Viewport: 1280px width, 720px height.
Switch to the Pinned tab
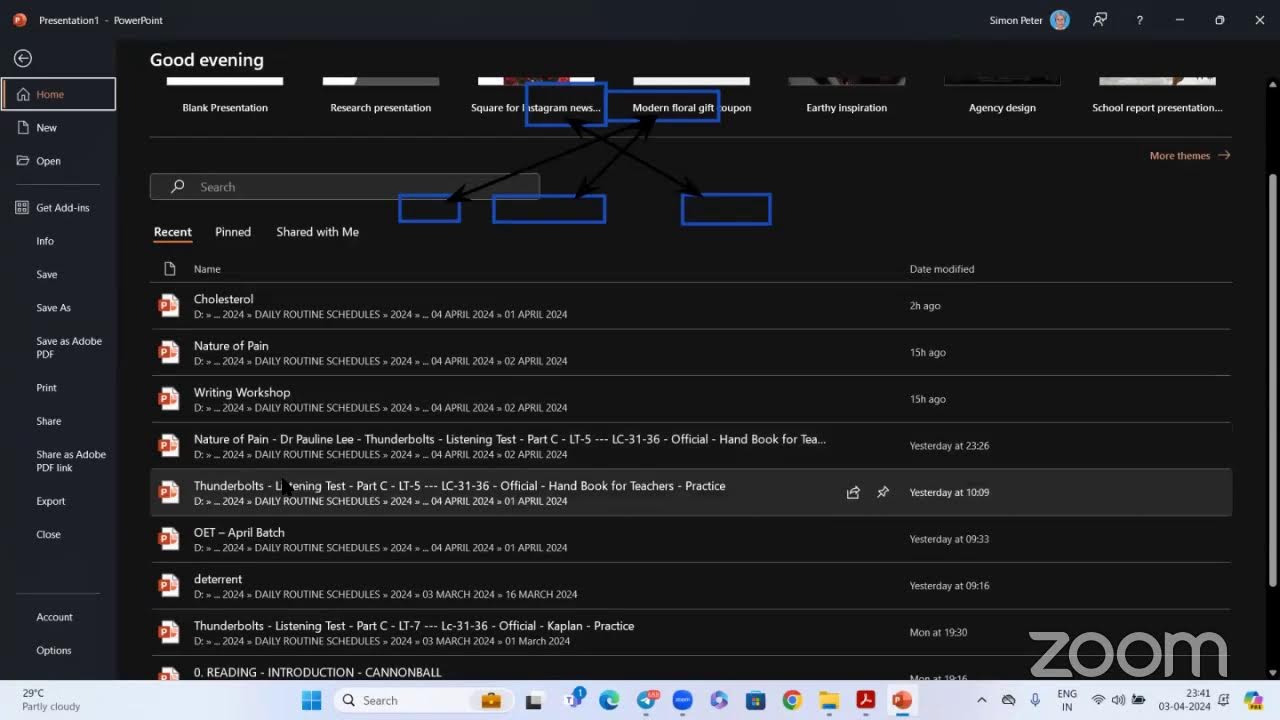coord(233,232)
